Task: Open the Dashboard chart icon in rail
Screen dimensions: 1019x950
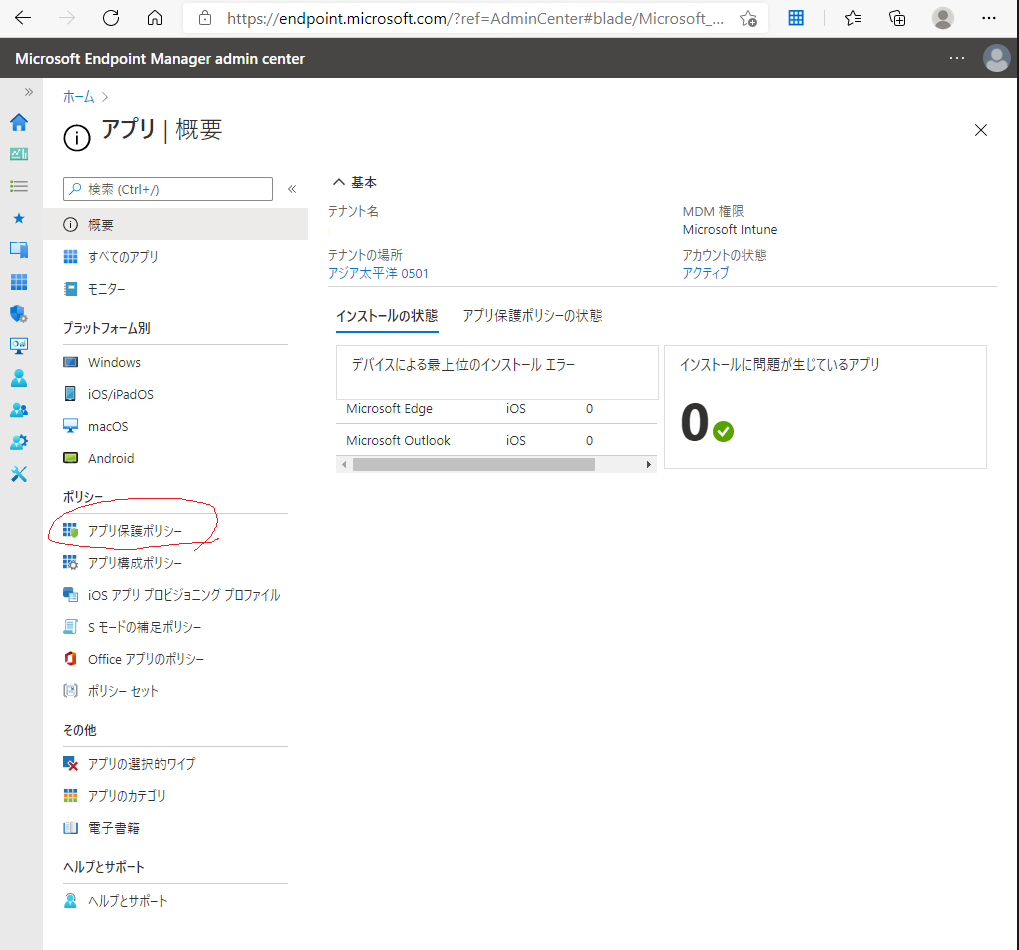Action: coord(19,154)
